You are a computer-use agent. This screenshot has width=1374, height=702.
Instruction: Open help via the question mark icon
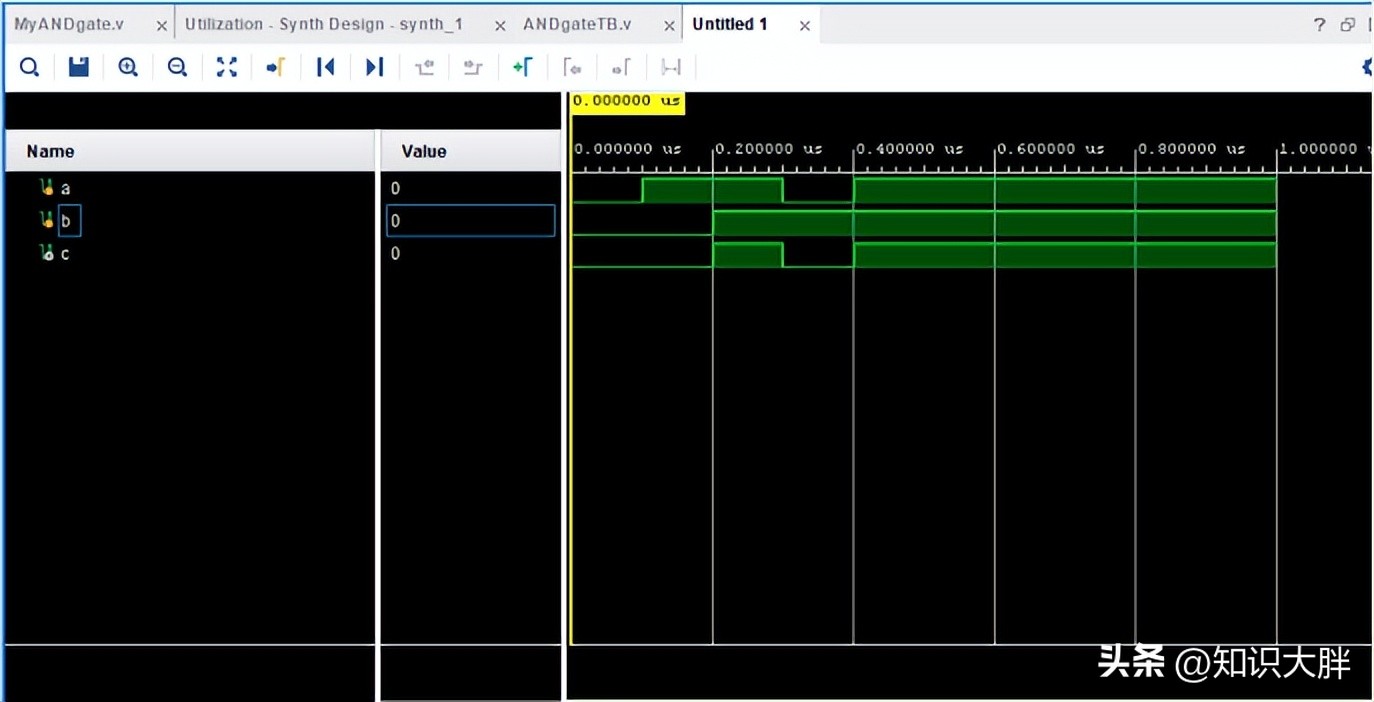pos(1319,24)
